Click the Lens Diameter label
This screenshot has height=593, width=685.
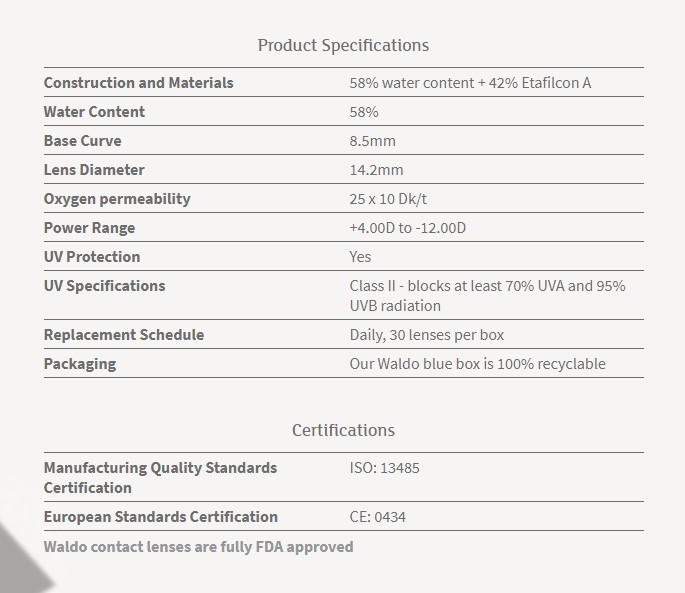(94, 170)
